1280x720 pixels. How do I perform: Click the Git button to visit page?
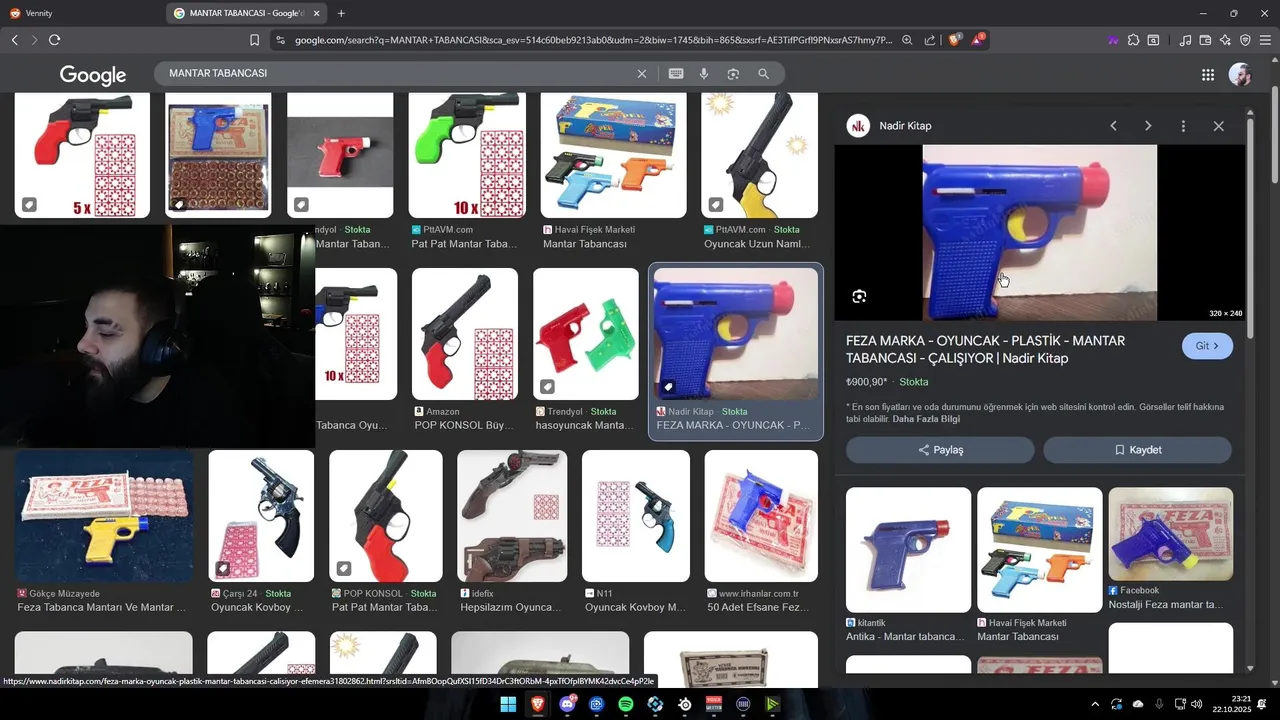(1207, 346)
